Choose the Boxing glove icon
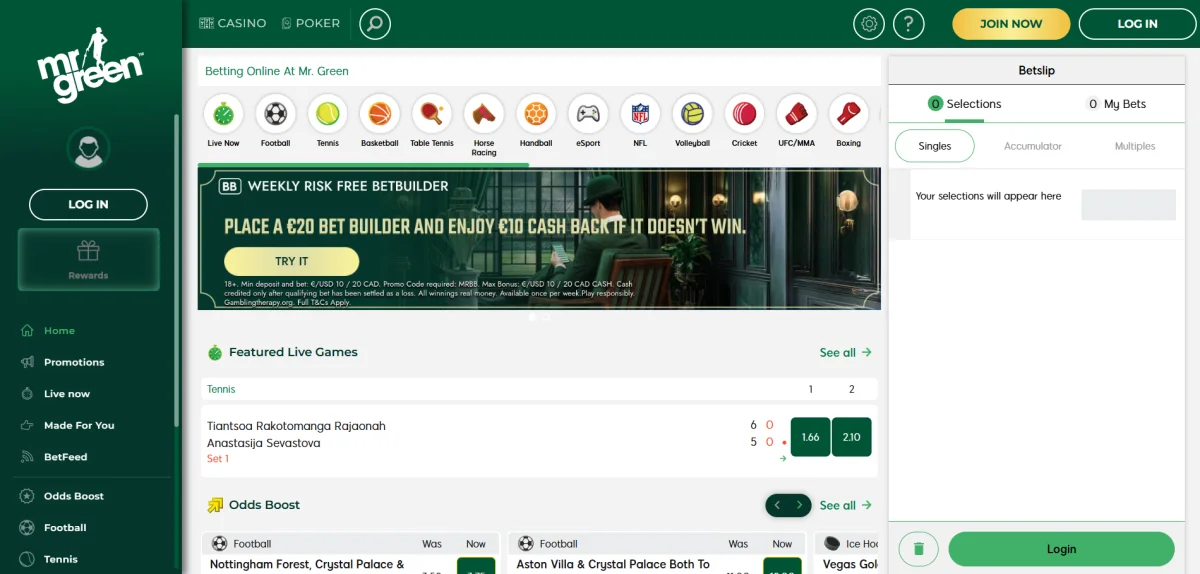Image resolution: width=1200 pixels, height=574 pixels. [x=848, y=114]
